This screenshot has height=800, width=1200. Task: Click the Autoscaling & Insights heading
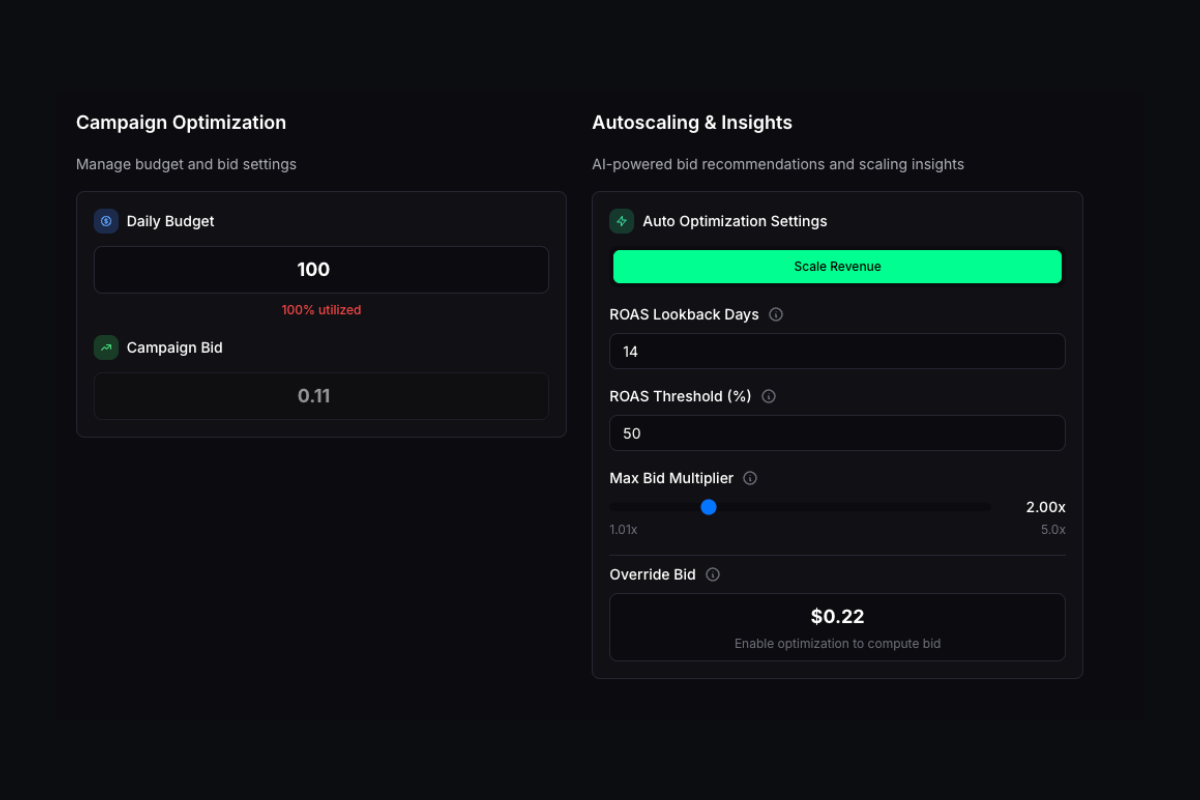[x=692, y=123]
